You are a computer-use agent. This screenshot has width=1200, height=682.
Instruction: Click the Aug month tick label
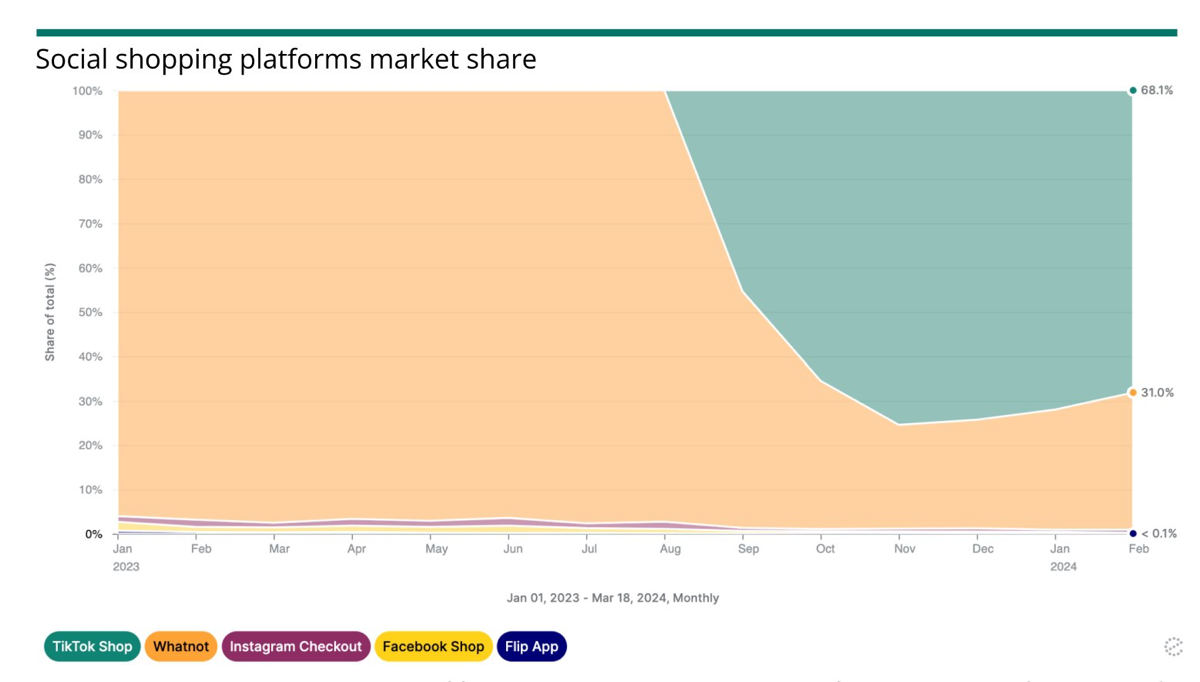[x=670, y=549]
